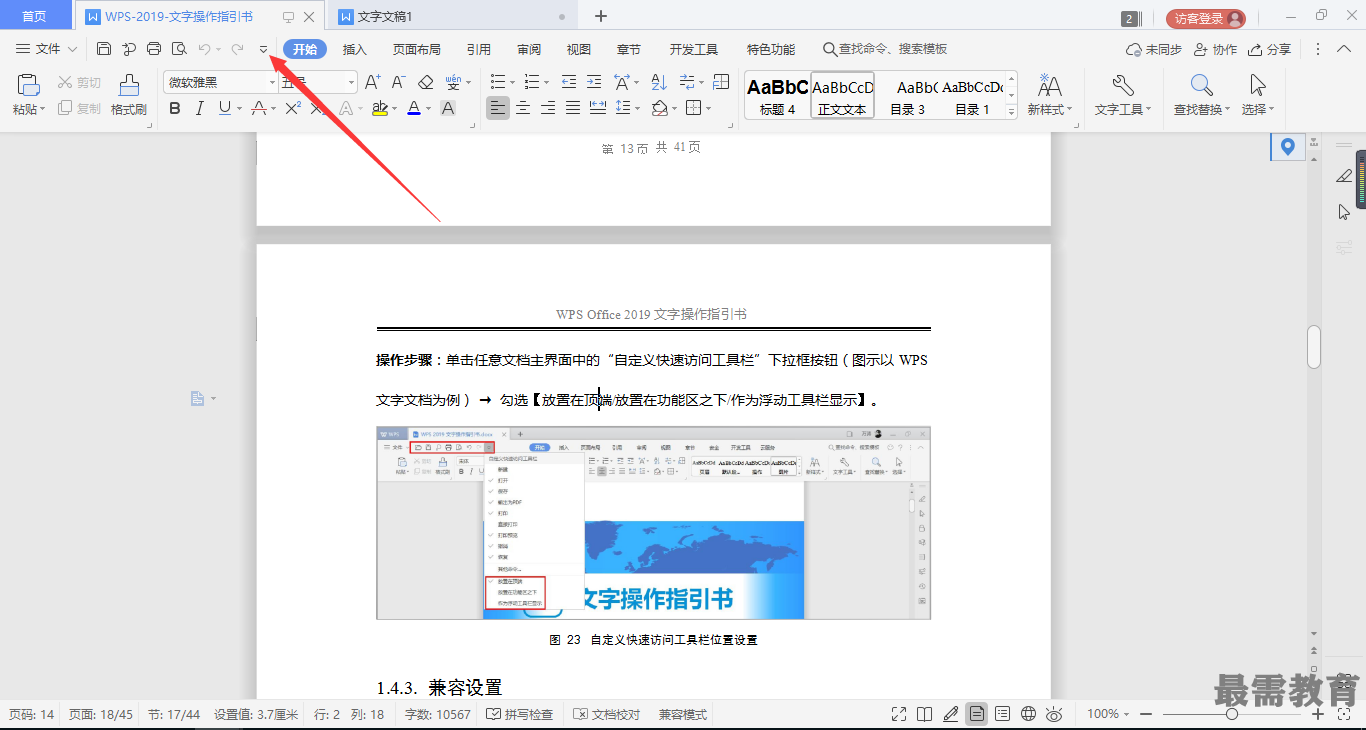Click the clear formatting eraser icon

pyautogui.click(x=426, y=82)
